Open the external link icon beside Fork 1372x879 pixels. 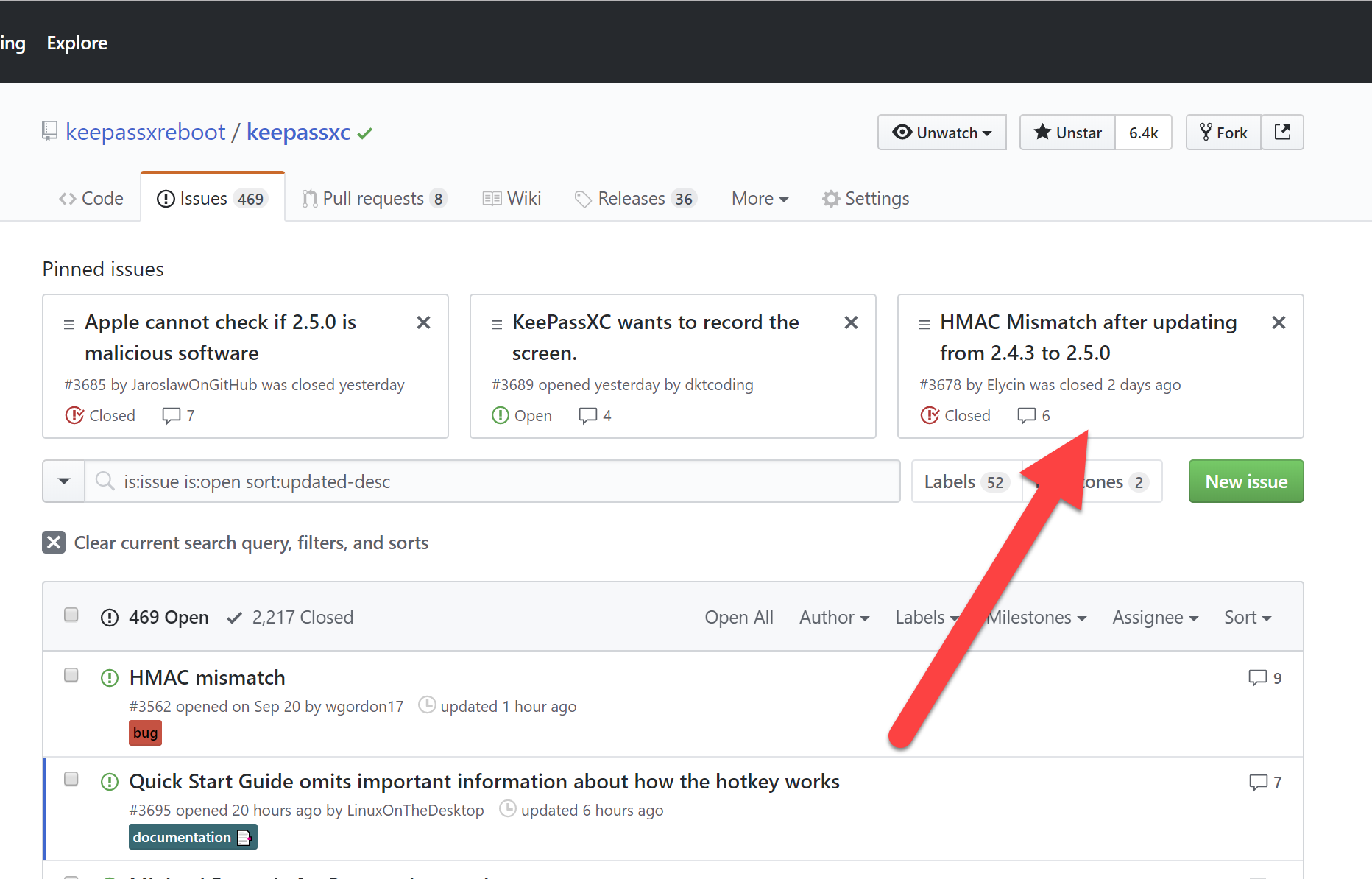click(1283, 132)
